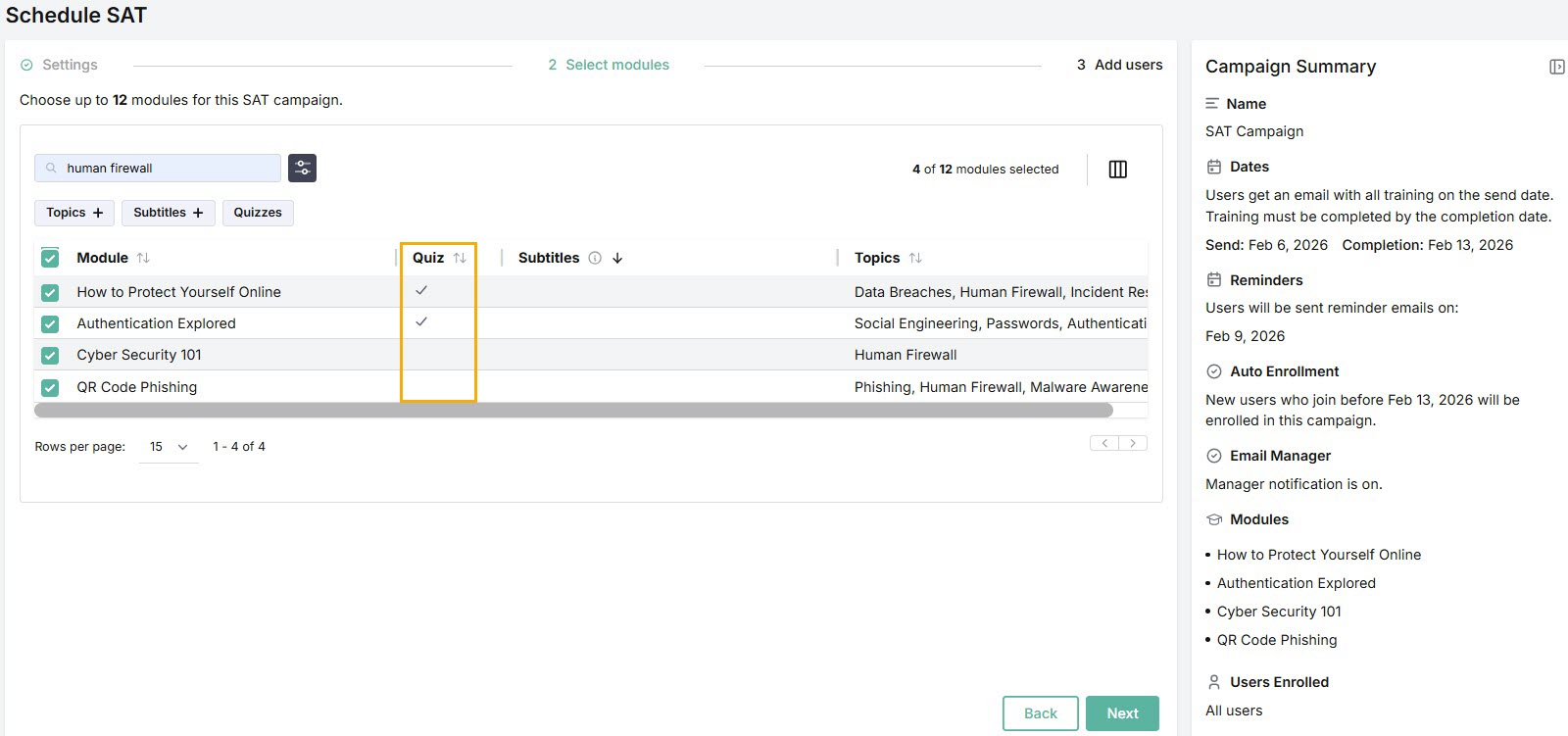Sort table by Module column

pyautogui.click(x=143, y=258)
